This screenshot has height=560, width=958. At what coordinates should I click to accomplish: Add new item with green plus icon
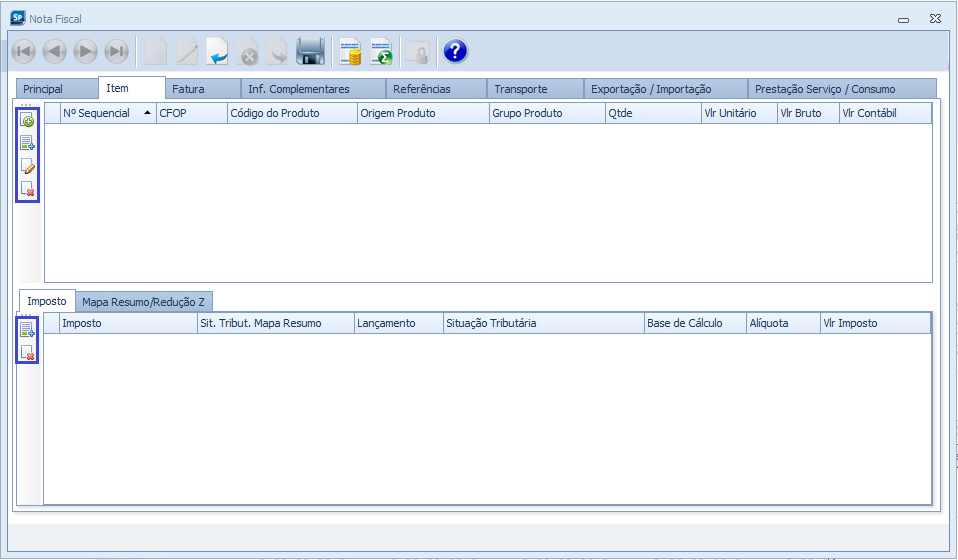28,120
